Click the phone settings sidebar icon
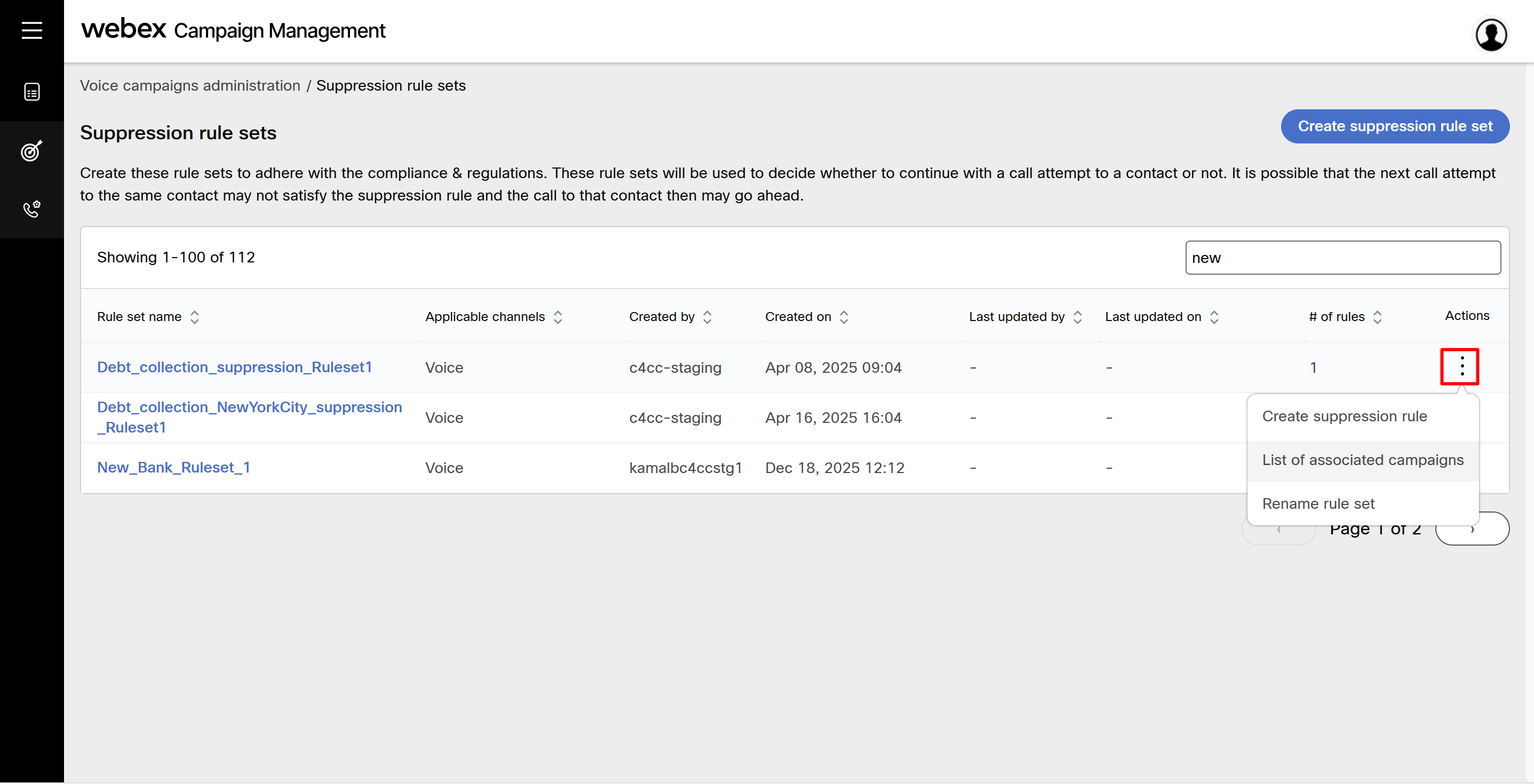This screenshot has height=784, width=1534. pyautogui.click(x=31, y=209)
